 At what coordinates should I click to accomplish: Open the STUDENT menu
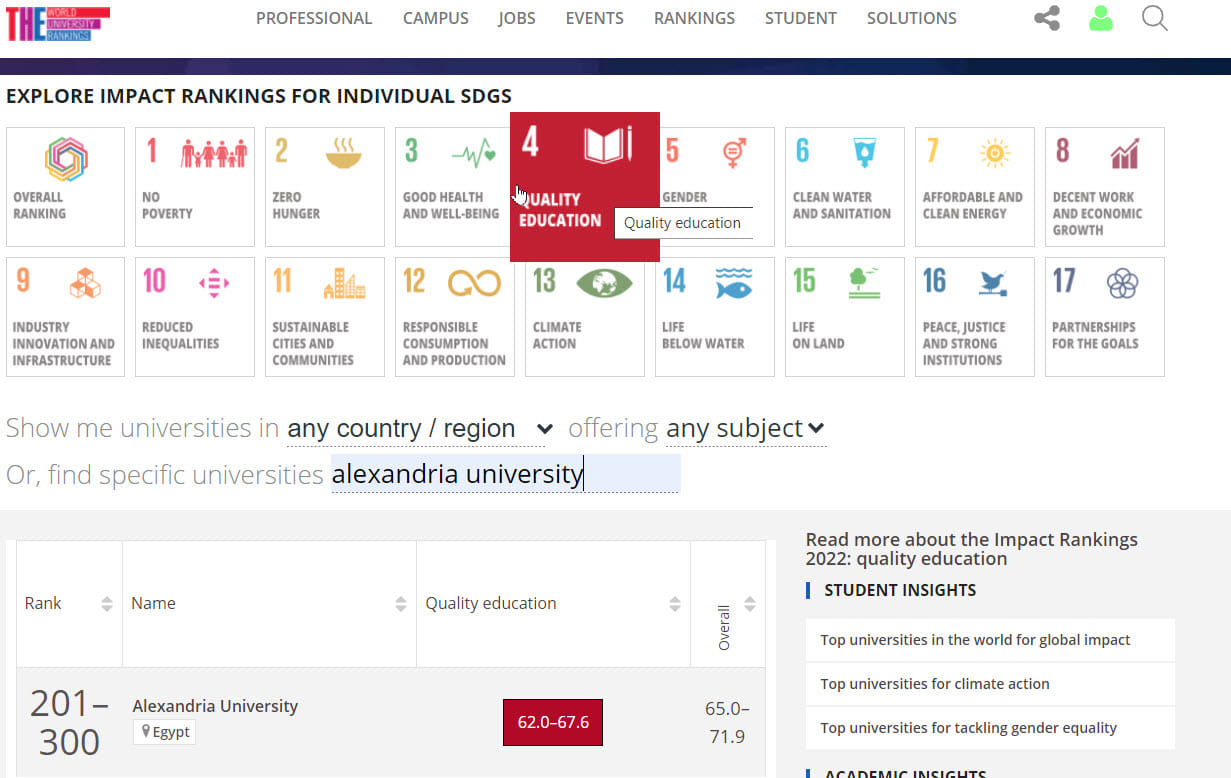tap(800, 18)
